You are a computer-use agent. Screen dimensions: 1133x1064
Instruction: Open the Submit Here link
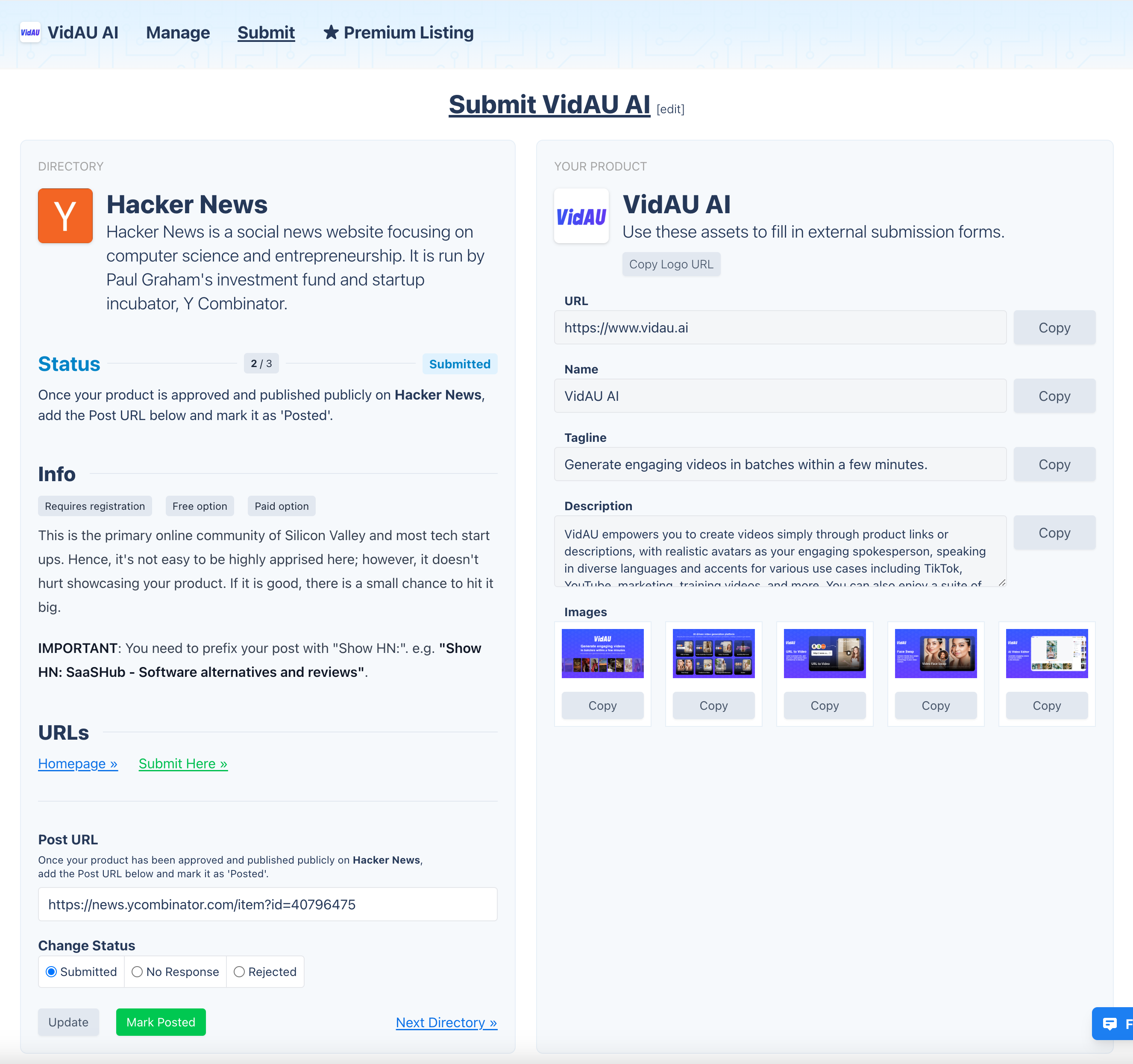click(x=183, y=764)
